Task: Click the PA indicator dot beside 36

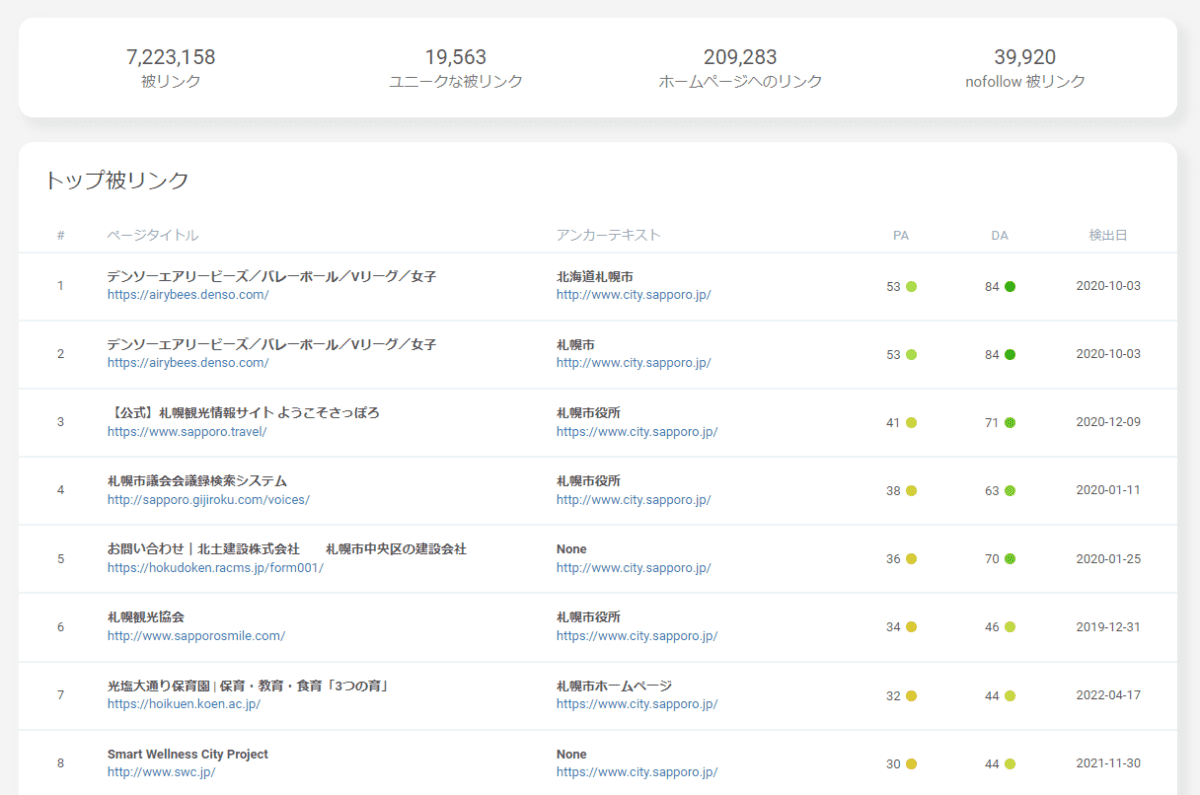Action: click(911, 559)
